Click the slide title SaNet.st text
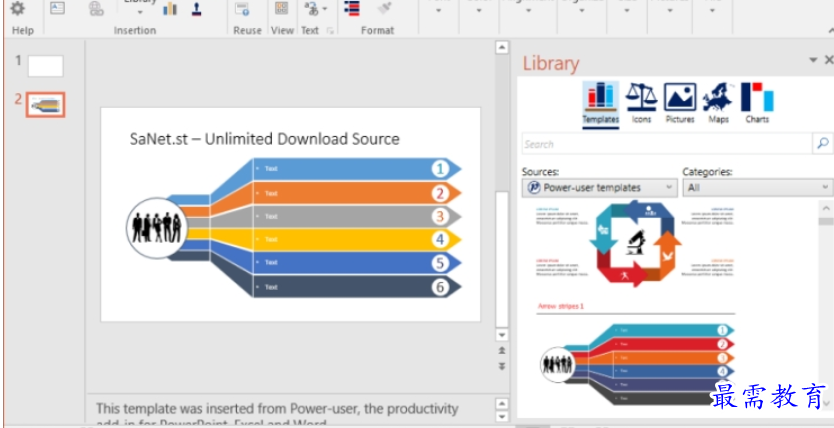Image resolution: width=834 pixels, height=428 pixels. [264, 139]
